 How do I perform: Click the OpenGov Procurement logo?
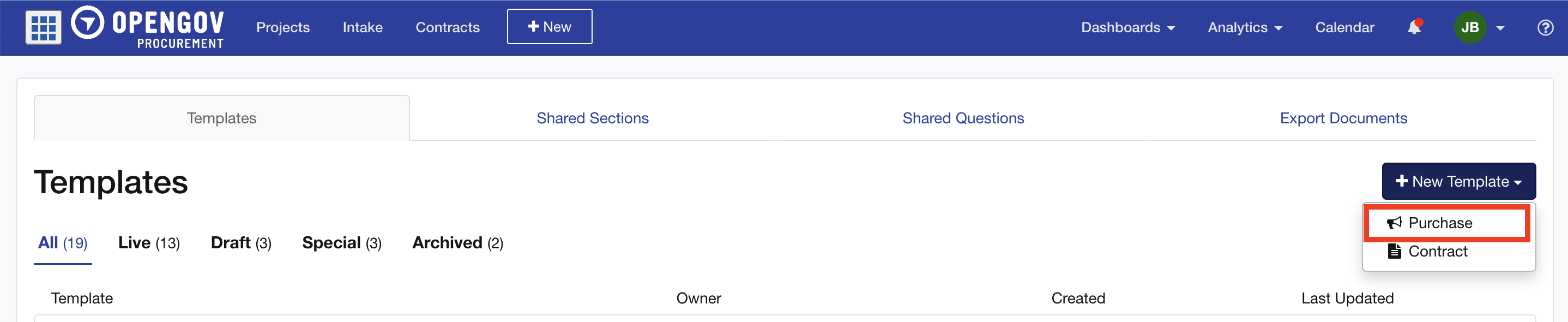coord(147,27)
